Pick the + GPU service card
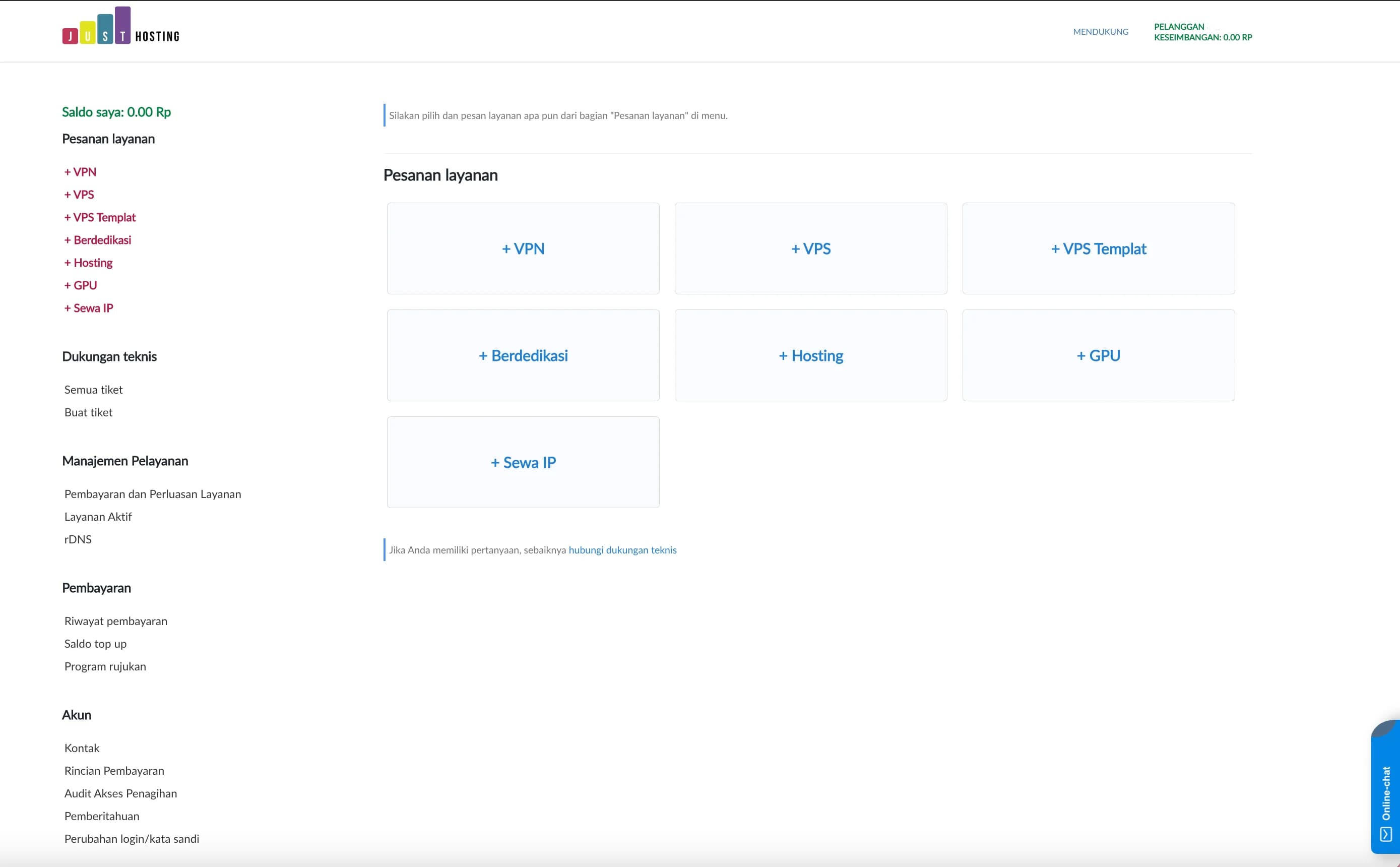 point(1098,355)
